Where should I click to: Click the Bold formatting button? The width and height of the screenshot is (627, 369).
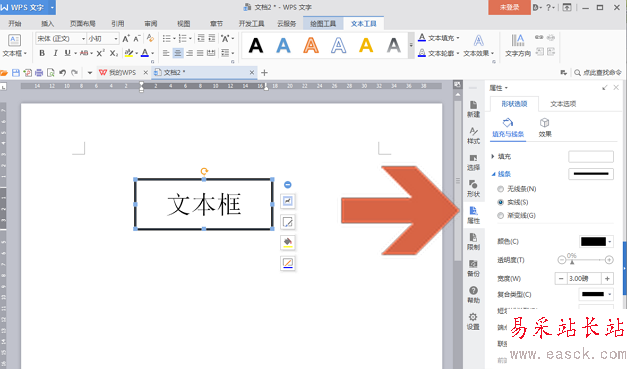[42, 53]
